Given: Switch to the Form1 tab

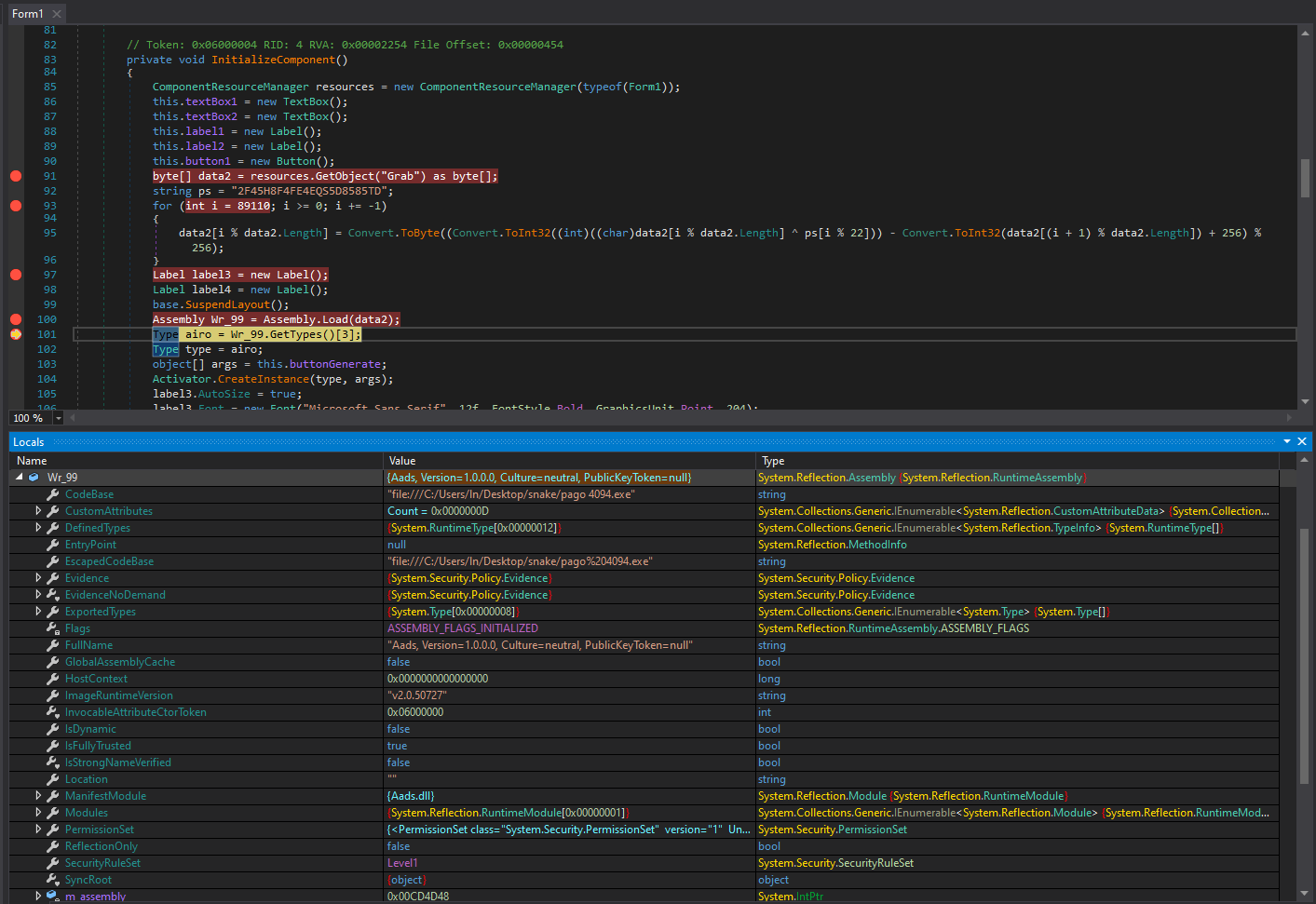Looking at the screenshot, I should 27,14.
